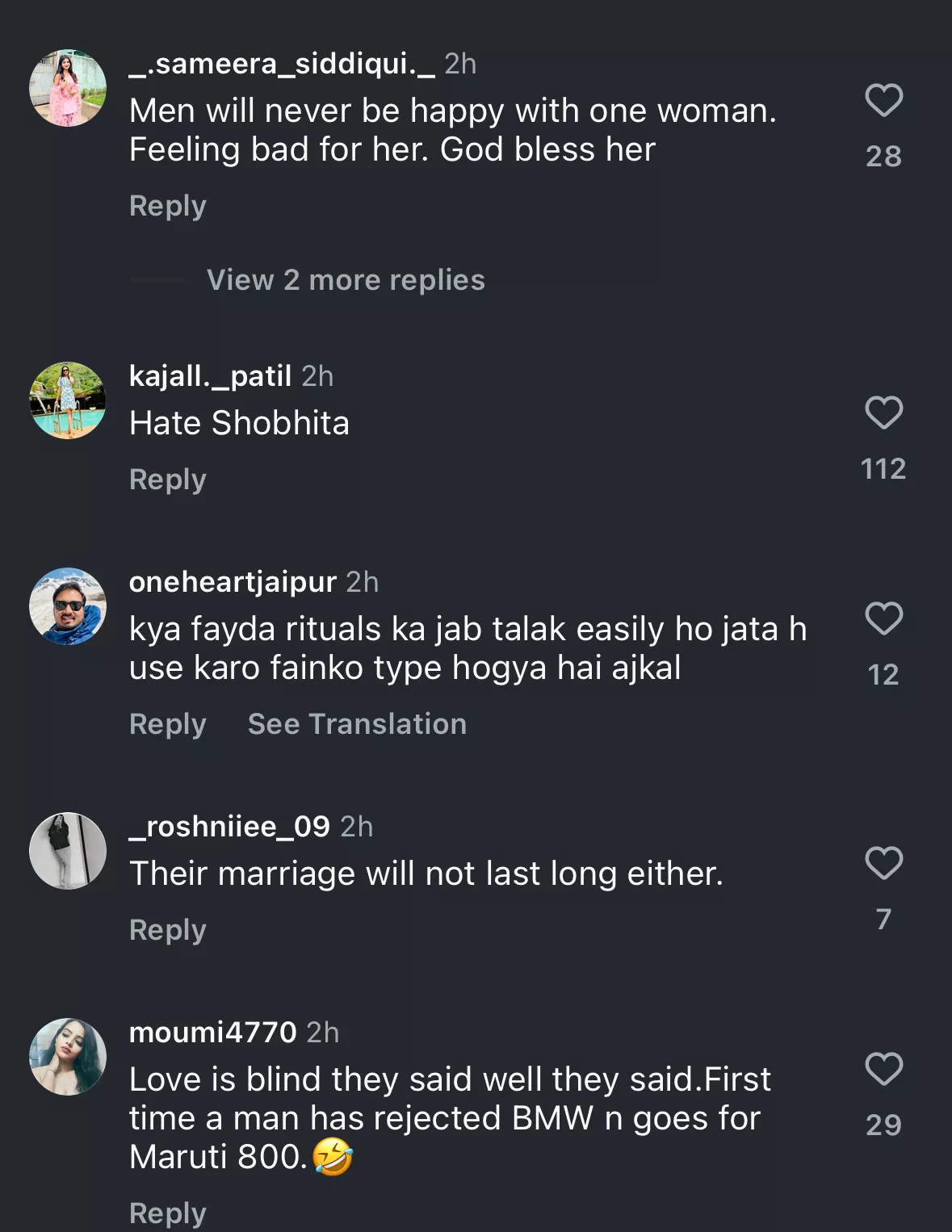Like the comment by _.sameera_siddiqui._

point(883,101)
